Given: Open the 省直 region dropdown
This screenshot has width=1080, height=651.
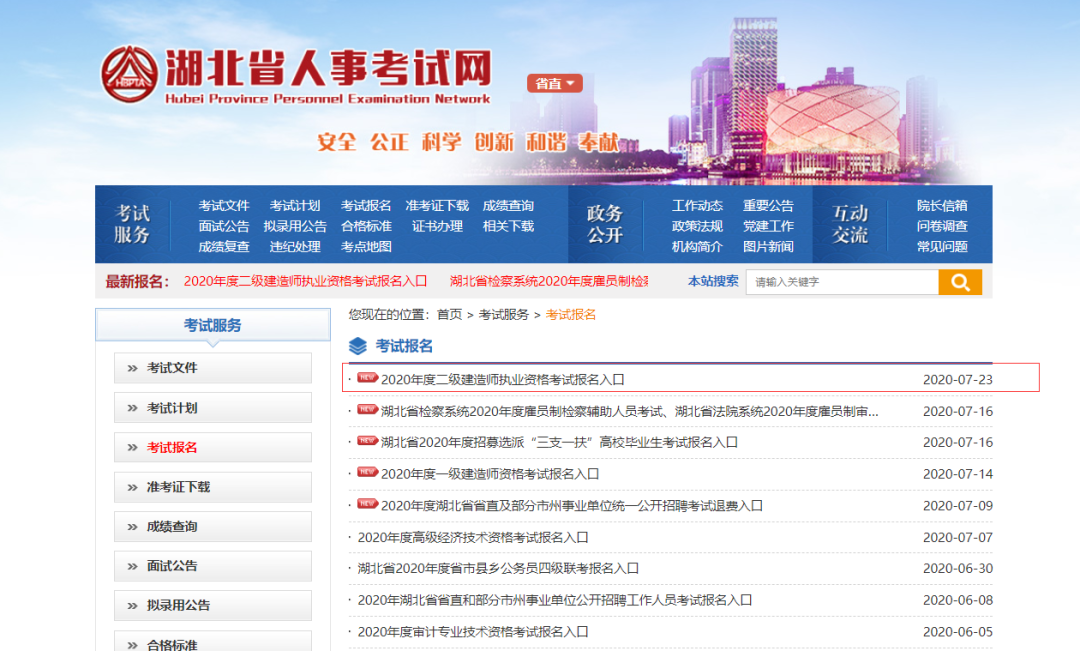Looking at the screenshot, I should (x=554, y=83).
